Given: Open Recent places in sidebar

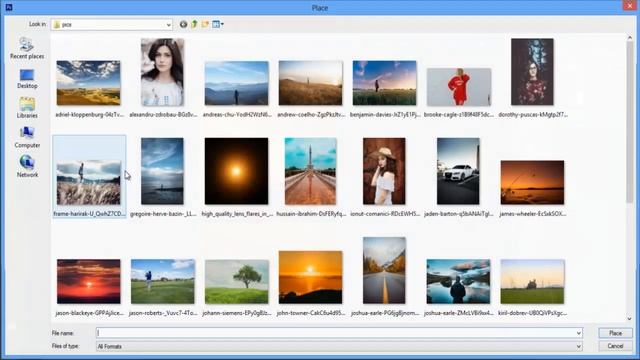Looking at the screenshot, I should click(27, 49).
